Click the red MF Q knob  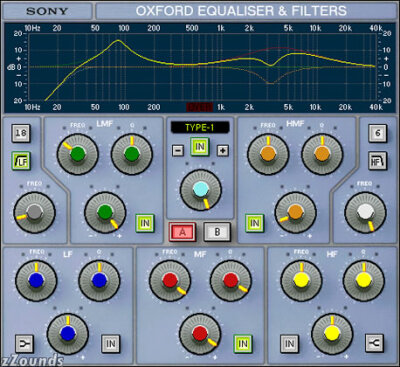(x=231, y=281)
